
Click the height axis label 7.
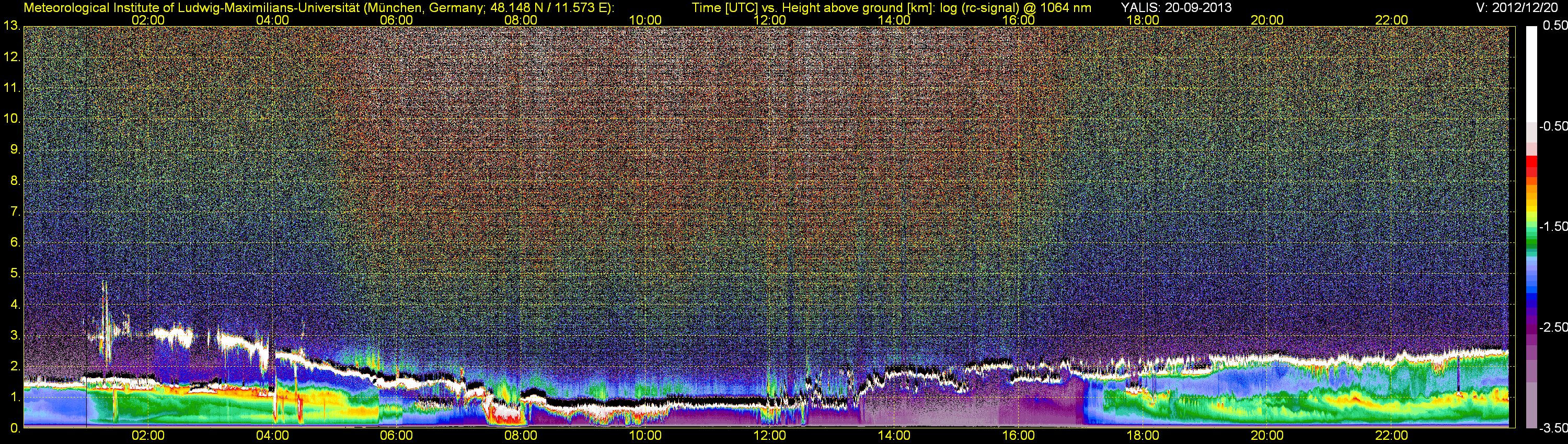point(15,212)
